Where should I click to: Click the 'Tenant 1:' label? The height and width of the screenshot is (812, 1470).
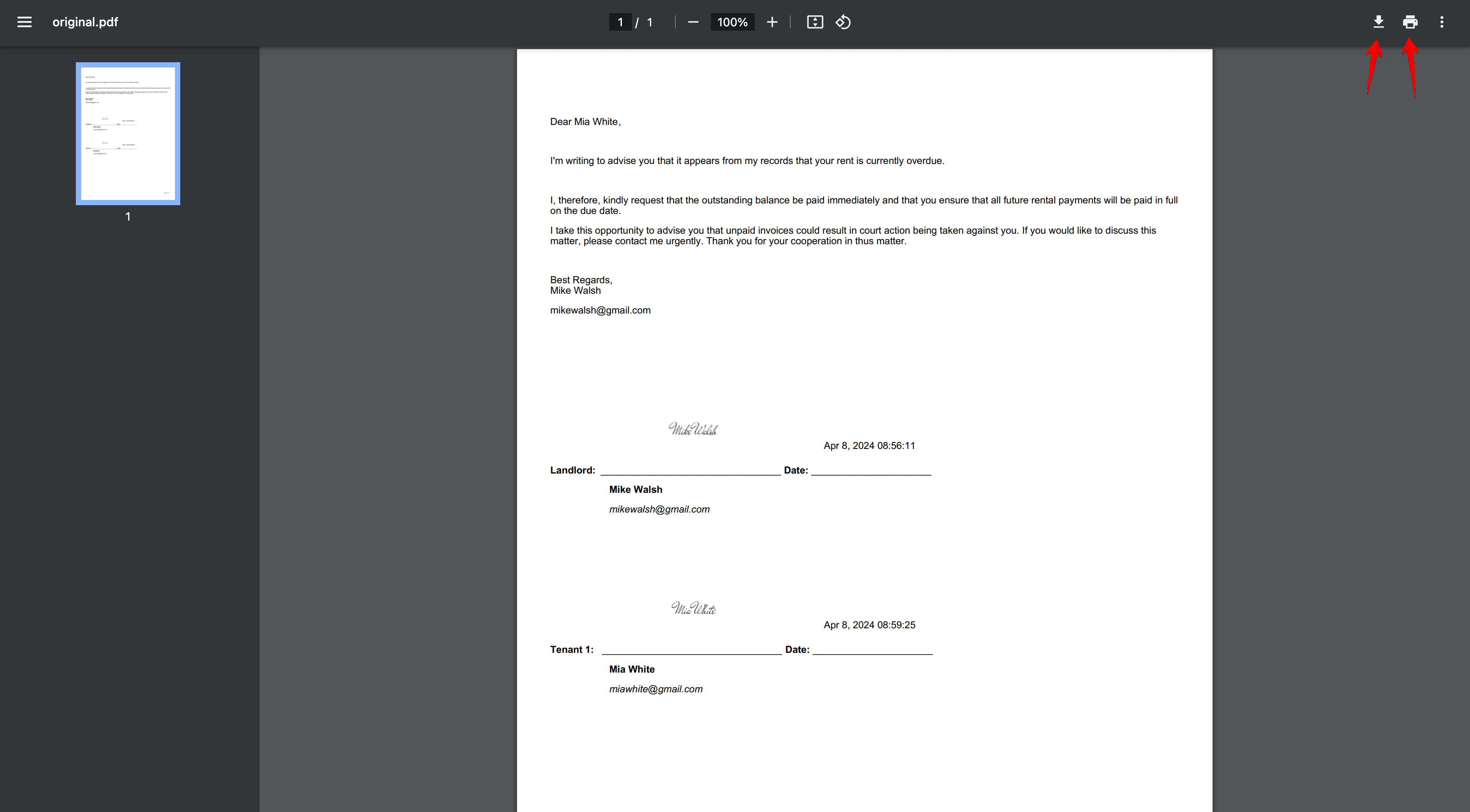572,650
